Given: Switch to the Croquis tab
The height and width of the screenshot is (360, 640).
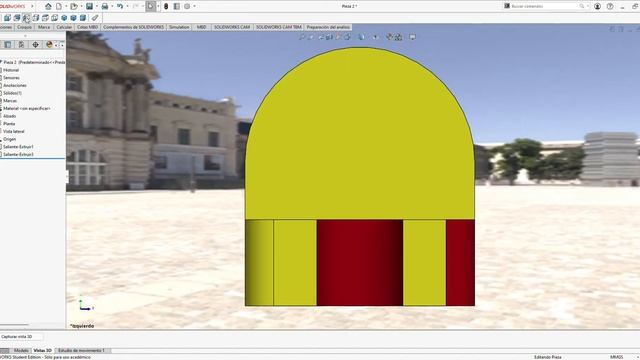Looking at the screenshot, I should click(24, 27).
